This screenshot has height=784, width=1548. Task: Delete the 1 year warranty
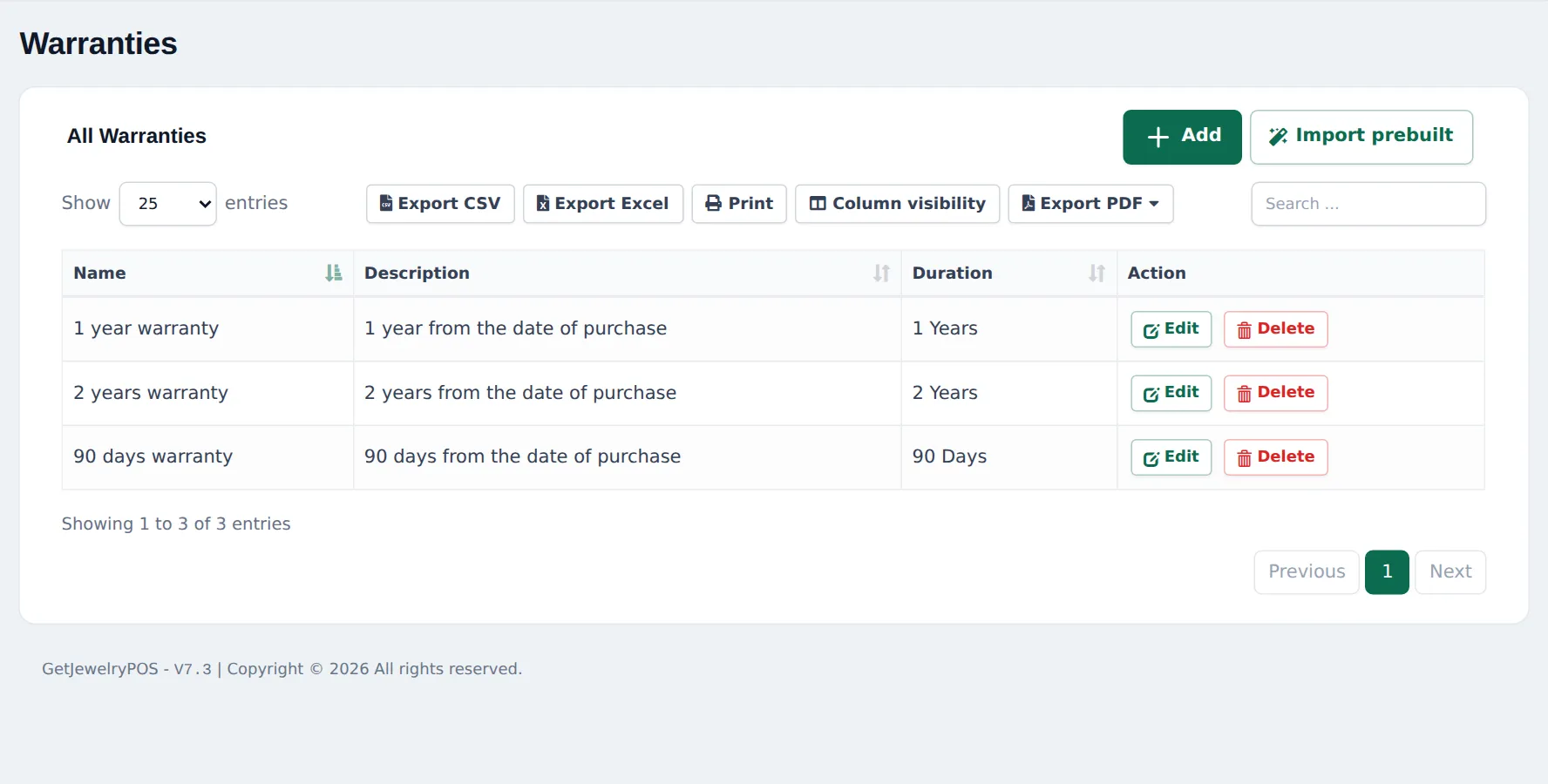(1275, 329)
